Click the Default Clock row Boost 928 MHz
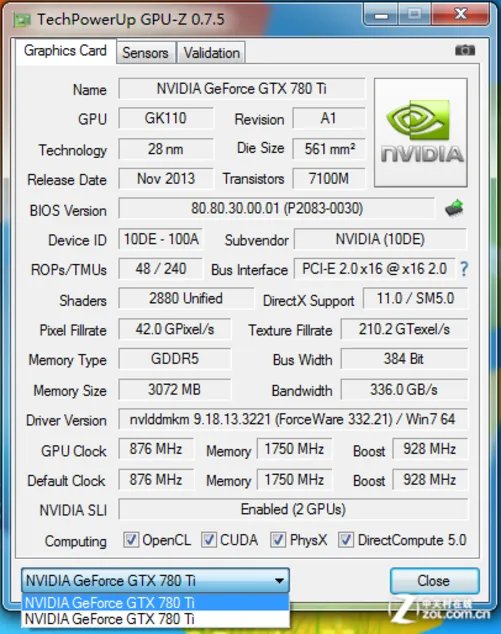 [430, 480]
